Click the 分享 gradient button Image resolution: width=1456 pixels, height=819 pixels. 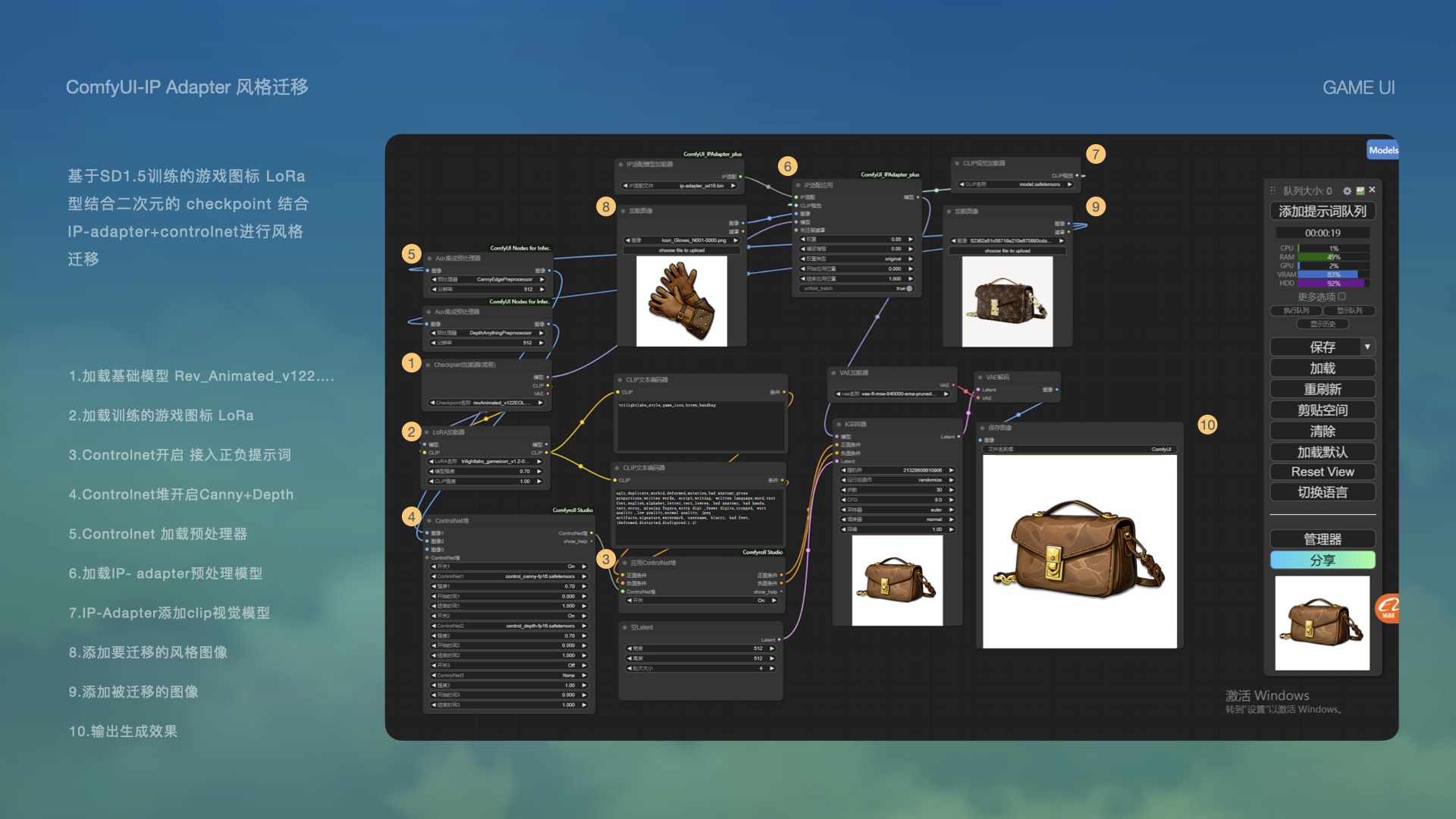1323,560
